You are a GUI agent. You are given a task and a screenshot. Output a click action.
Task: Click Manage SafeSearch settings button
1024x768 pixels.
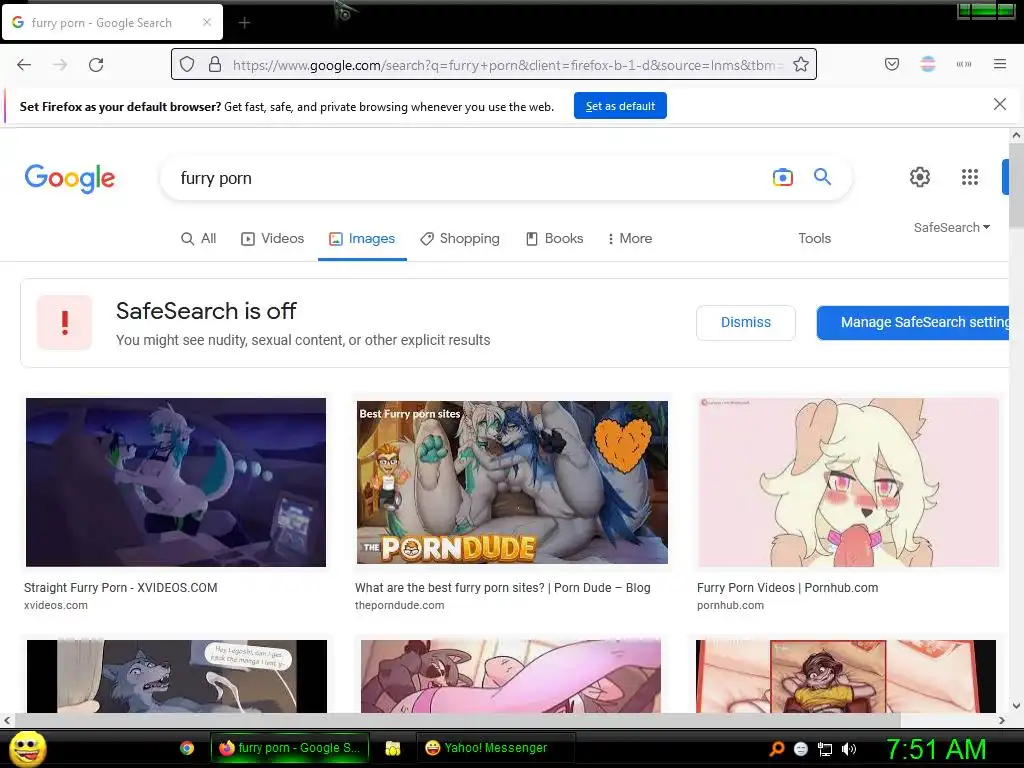[x=912, y=323]
